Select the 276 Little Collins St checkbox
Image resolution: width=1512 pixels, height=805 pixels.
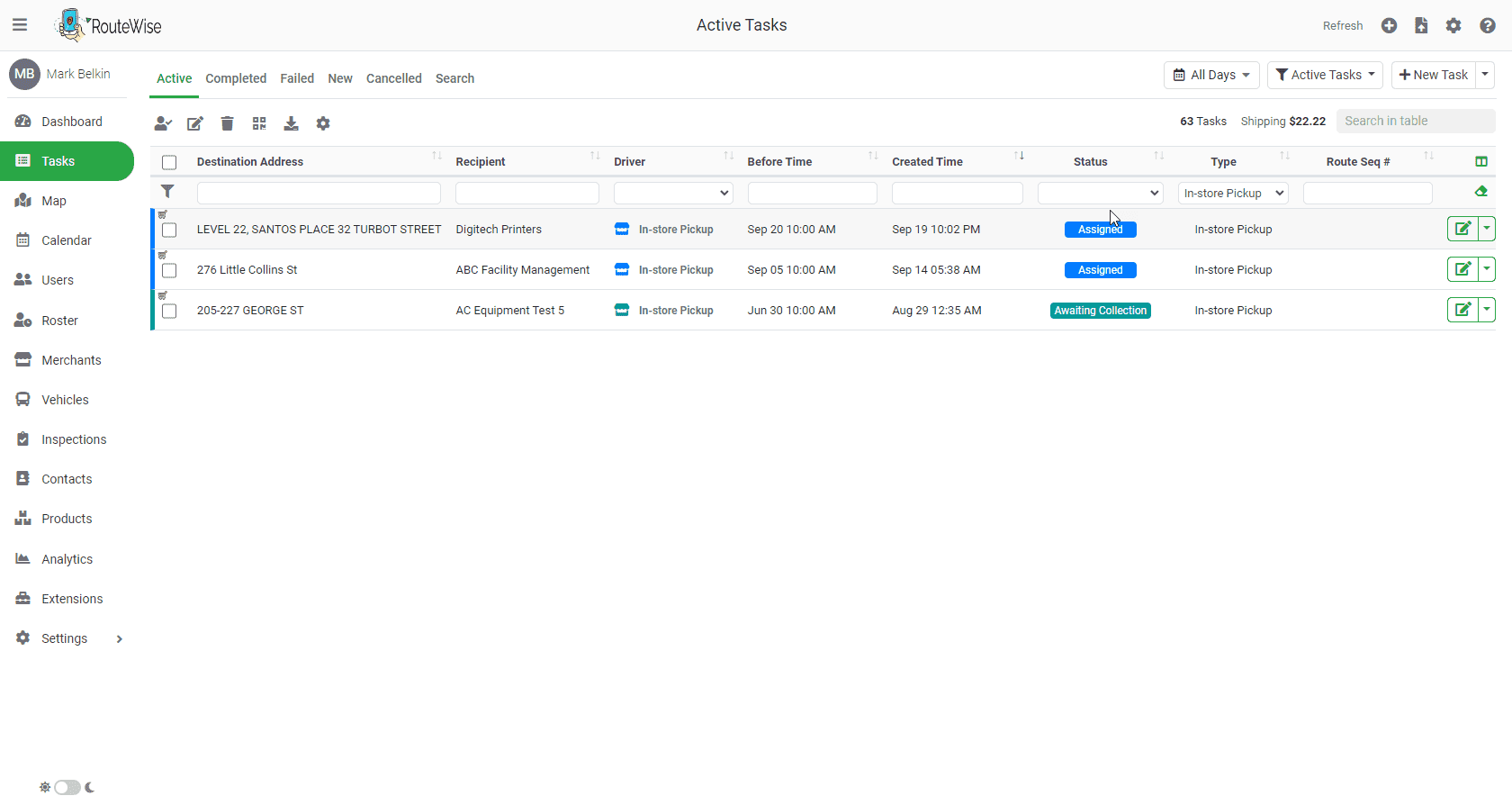coord(169,271)
